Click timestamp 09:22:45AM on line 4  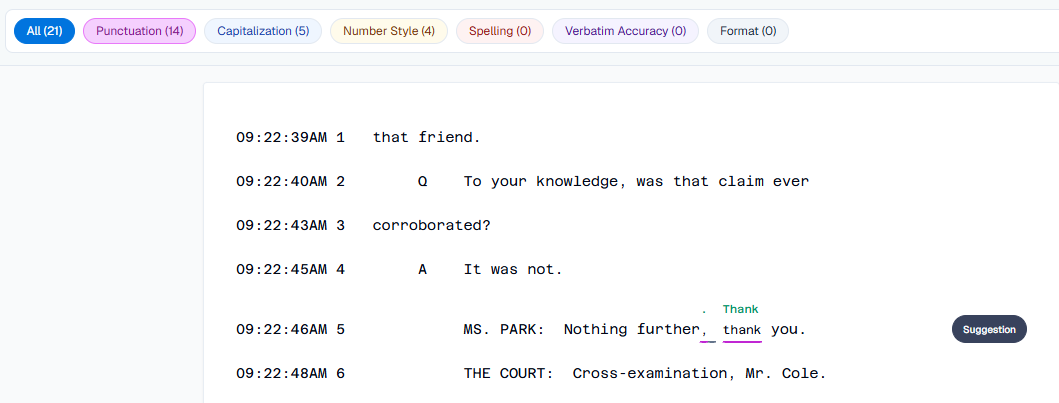(x=282, y=269)
